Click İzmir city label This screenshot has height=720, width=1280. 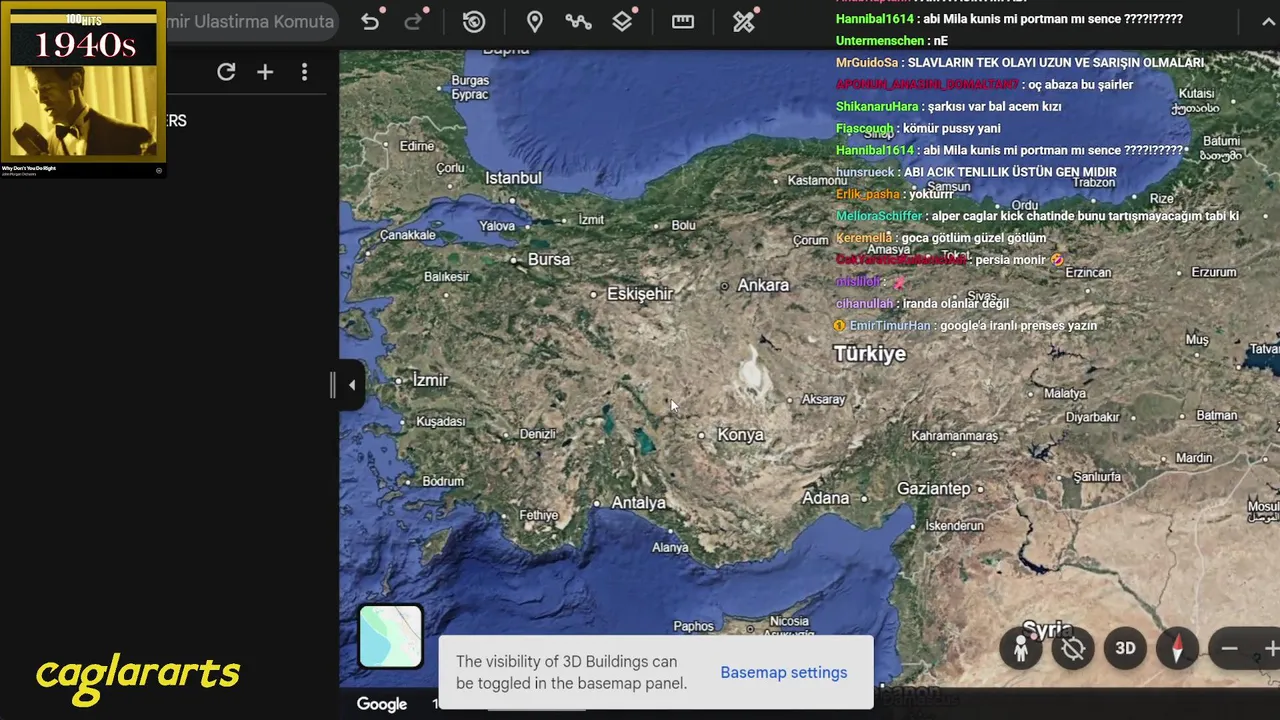[430, 380]
